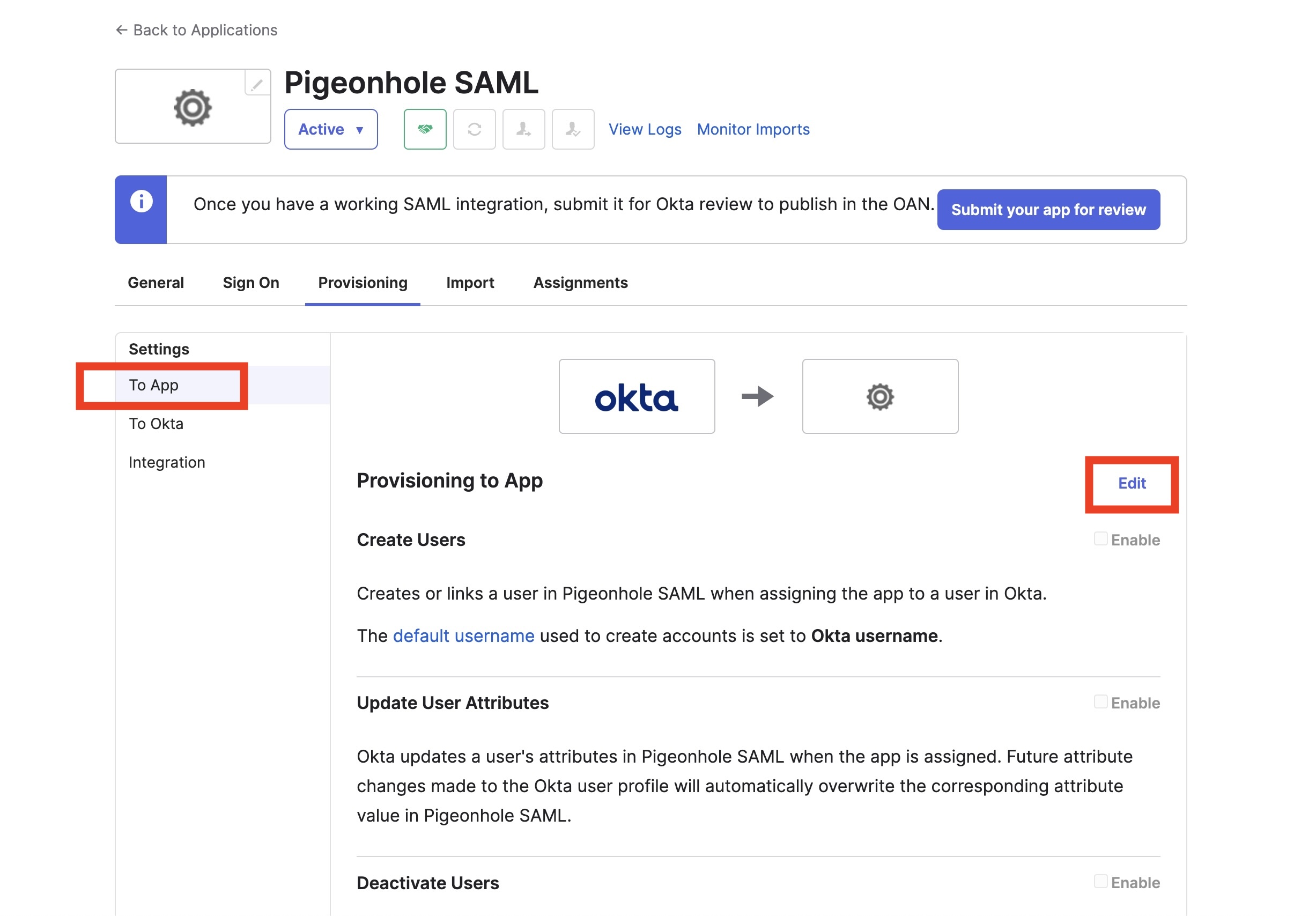Screen dimensions: 1316x916
Task: Click the Pigeonhole SAML app title
Action: click(411, 83)
